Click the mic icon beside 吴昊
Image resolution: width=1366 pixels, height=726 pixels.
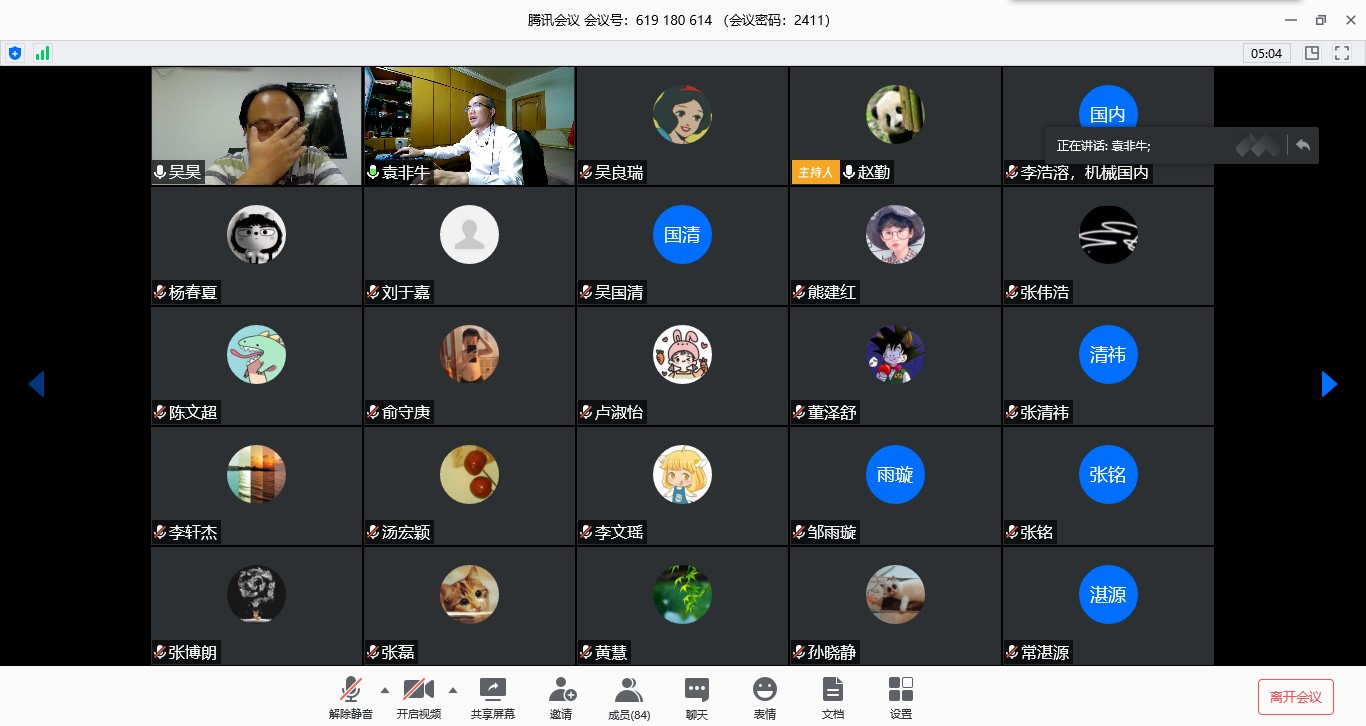(x=160, y=172)
